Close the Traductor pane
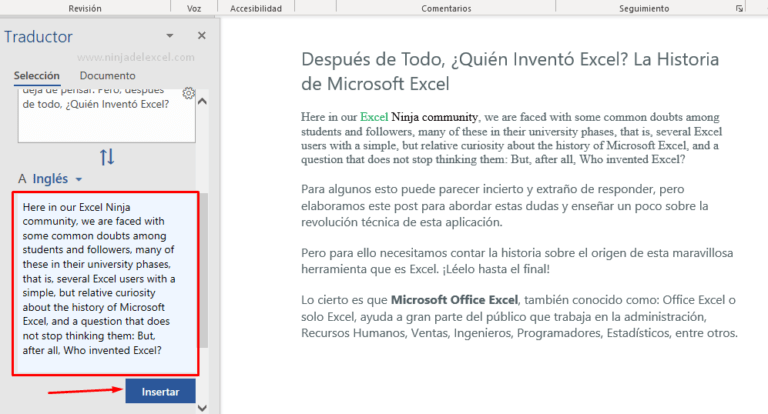This screenshot has width=768, height=414. [x=201, y=36]
